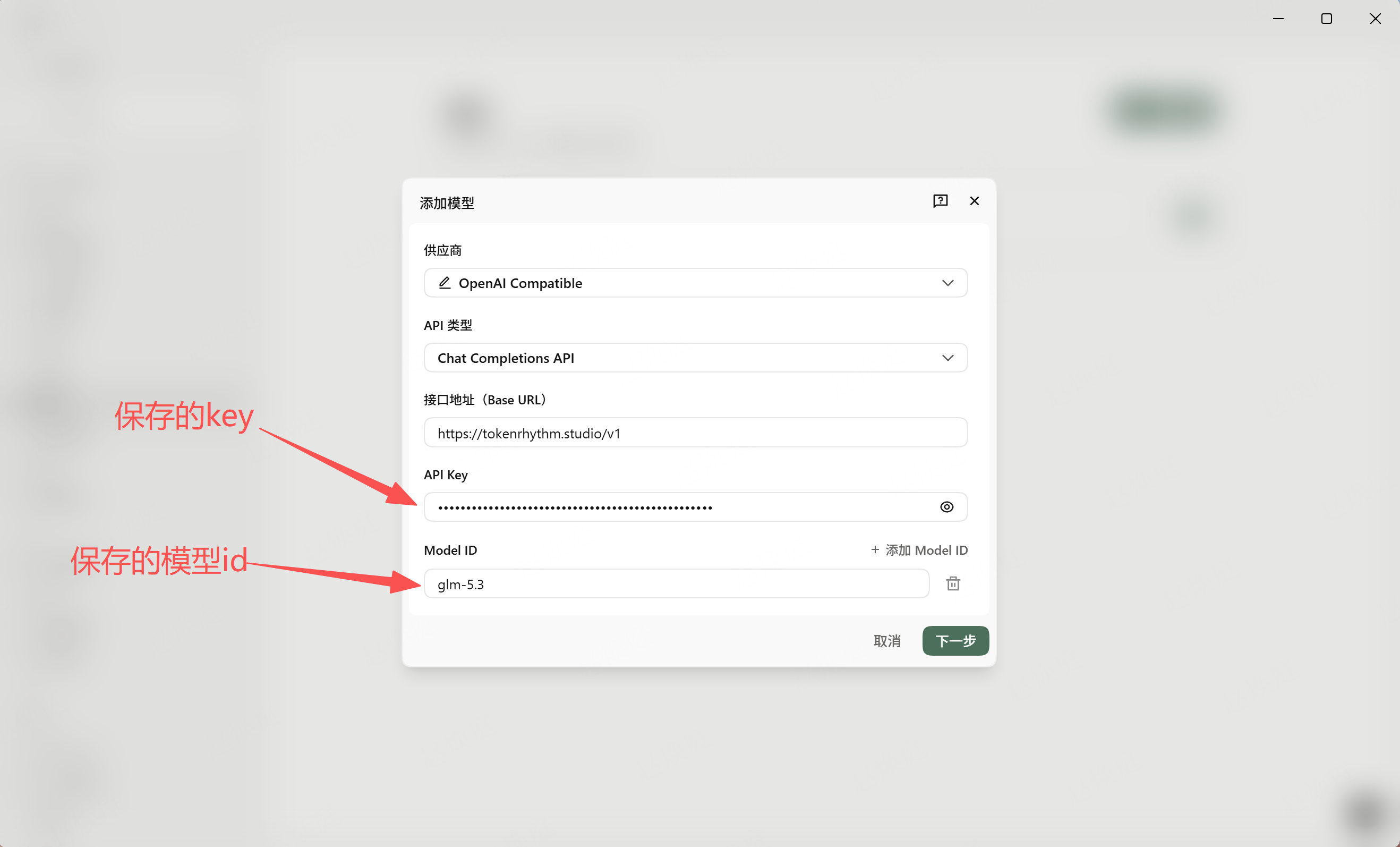
Task: Click the 供应商 label
Action: (x=442, y=251)
